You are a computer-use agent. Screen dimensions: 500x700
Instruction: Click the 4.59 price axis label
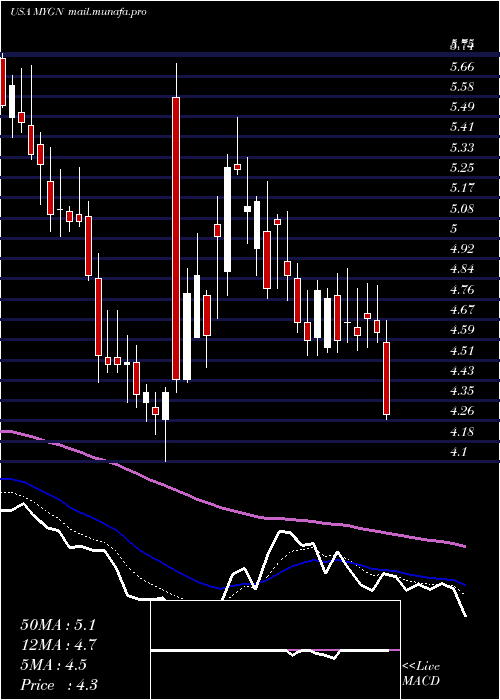click(462, 330)
